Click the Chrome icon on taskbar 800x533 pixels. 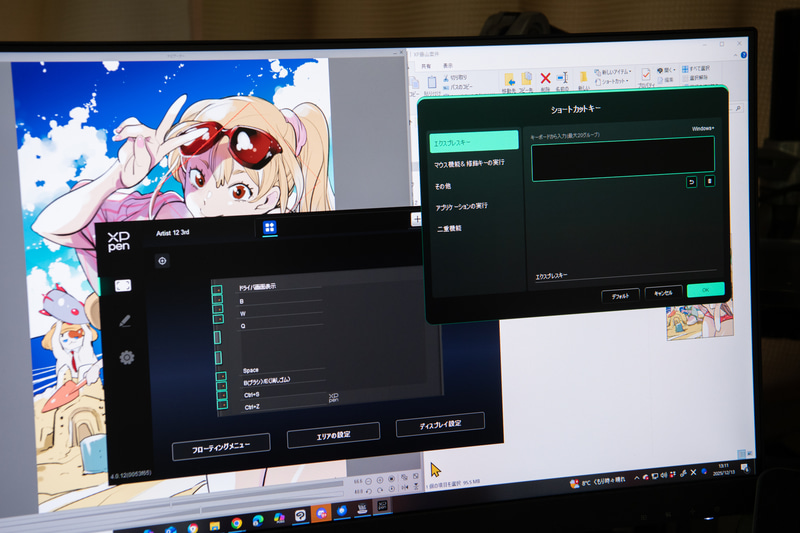point(236,523)
